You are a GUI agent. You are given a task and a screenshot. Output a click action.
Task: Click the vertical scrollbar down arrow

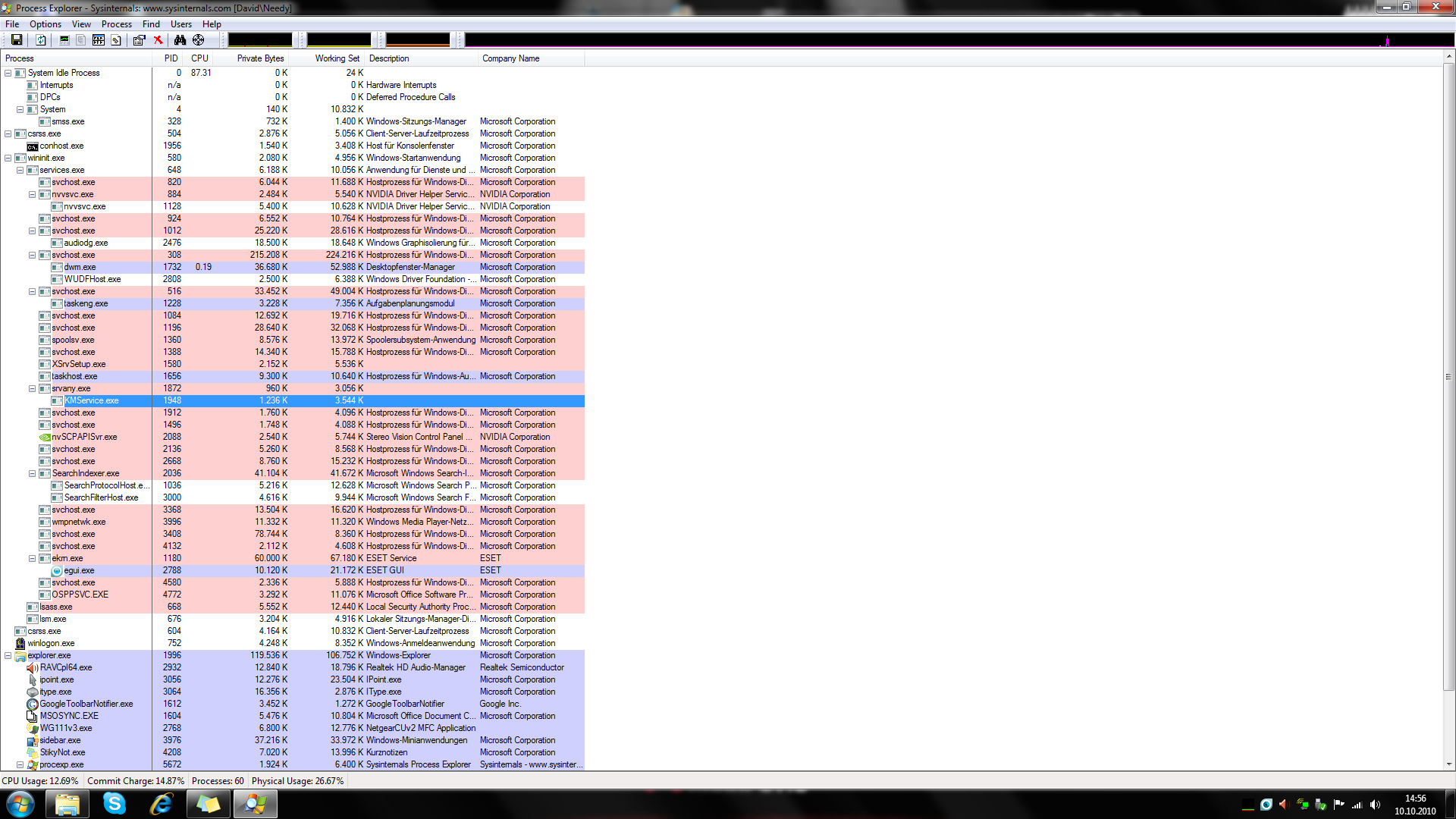tap(1448, 764)
